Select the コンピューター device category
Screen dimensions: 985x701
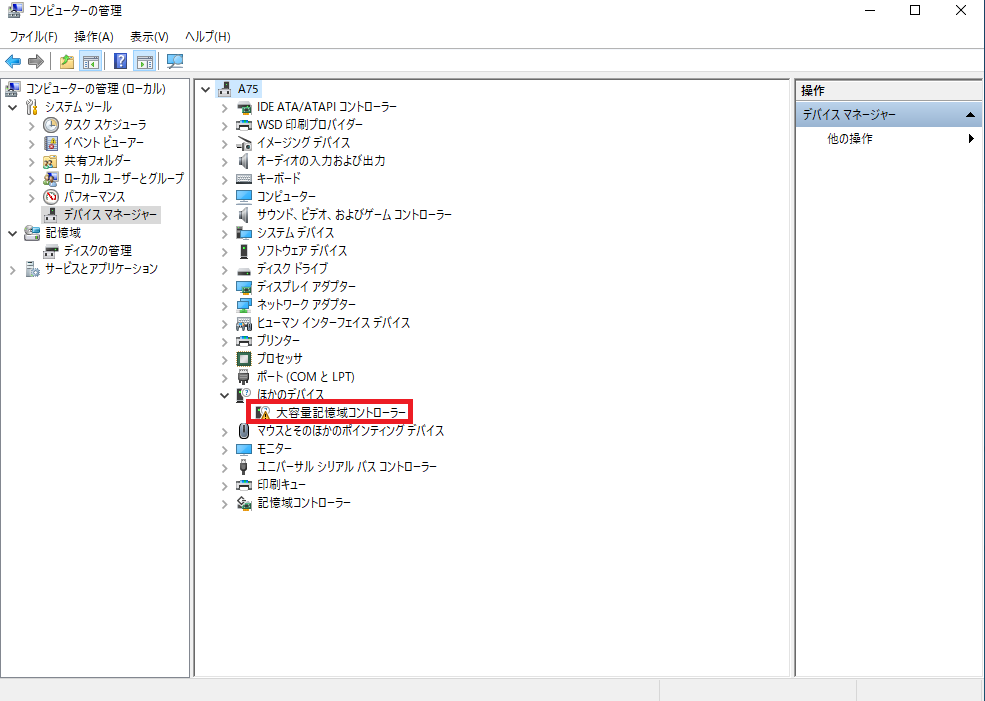coord(286,197)
